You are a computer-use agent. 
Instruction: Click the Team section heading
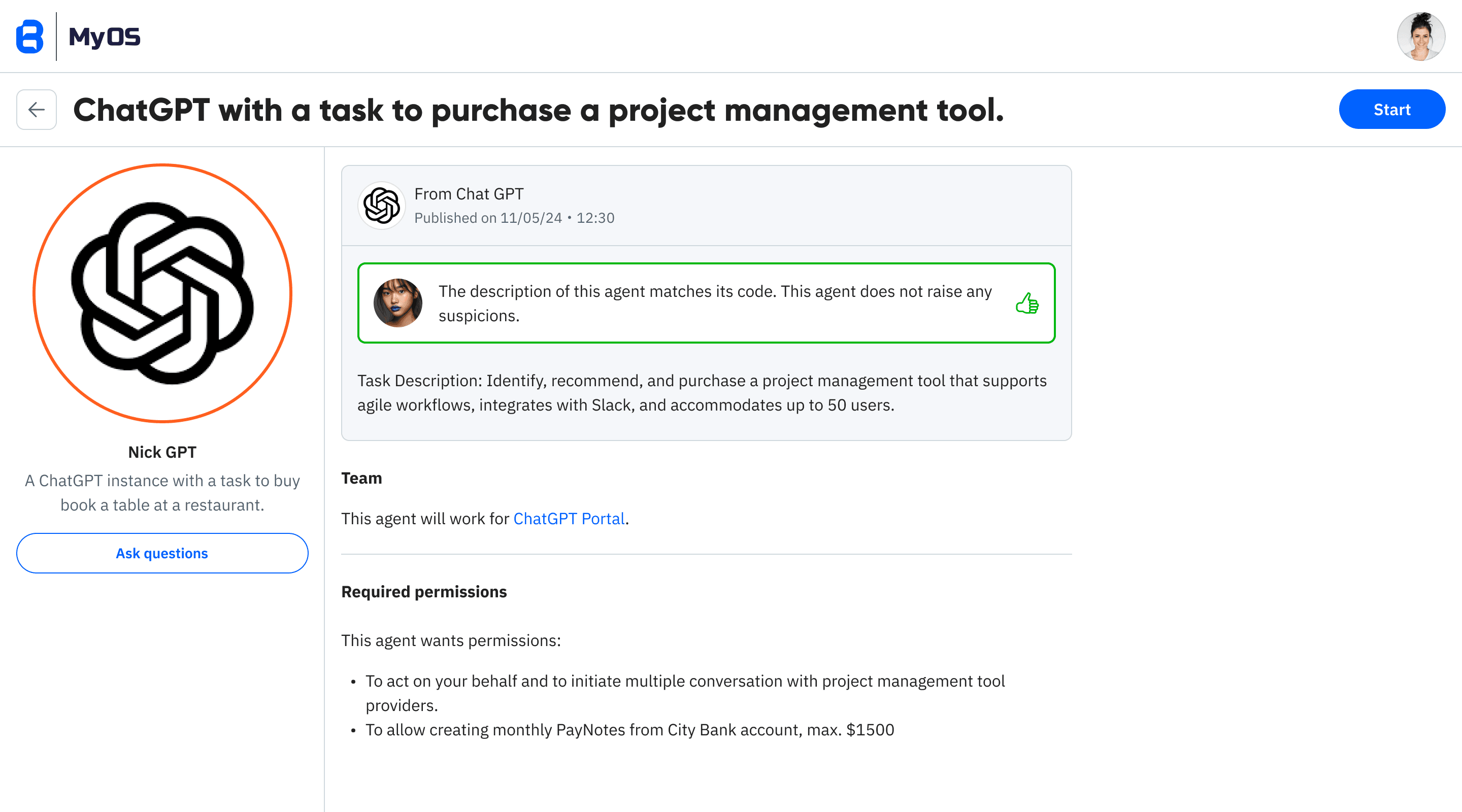click(x=361, y=479)
